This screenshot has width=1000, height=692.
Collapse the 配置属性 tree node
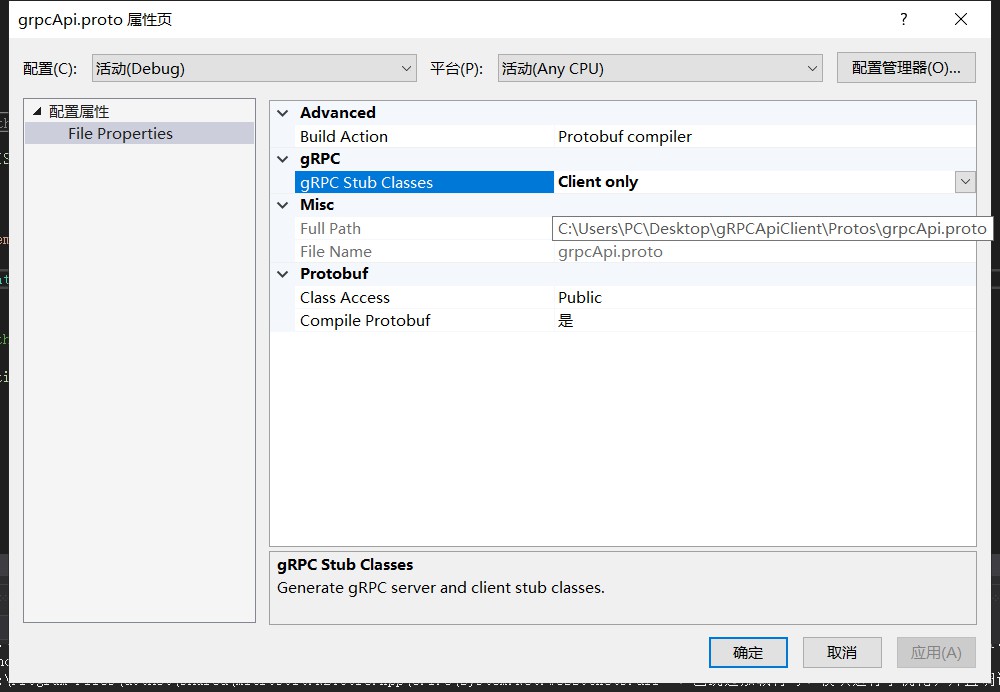pyautogui.click(x=38, y=111)
